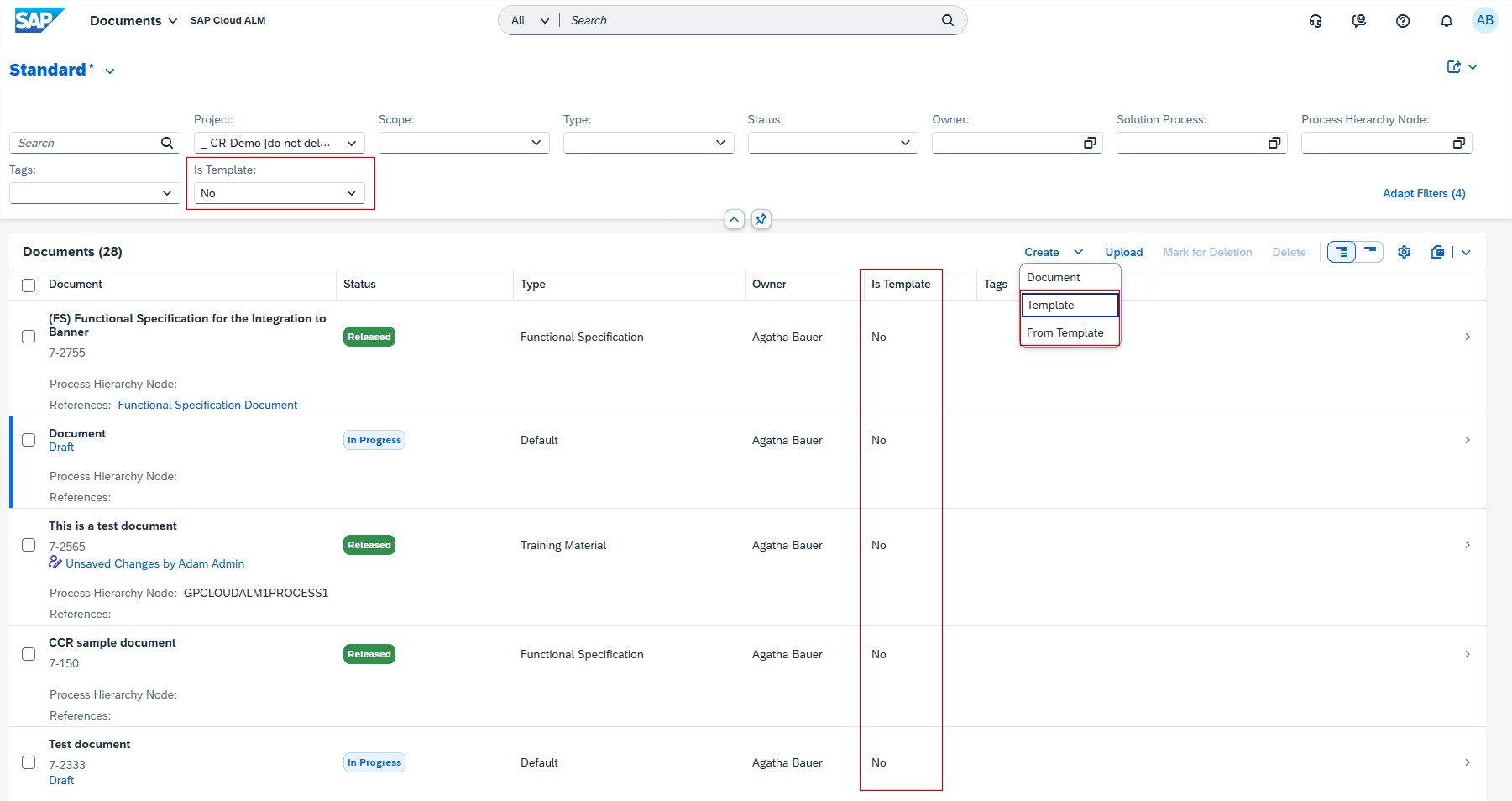Select checkbox for CCR sample document
The image size is (1512, 801).
tap(29, 654)
